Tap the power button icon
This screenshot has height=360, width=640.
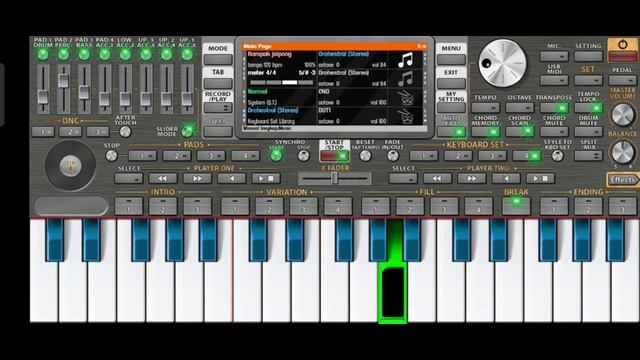[x=622, y=44]
